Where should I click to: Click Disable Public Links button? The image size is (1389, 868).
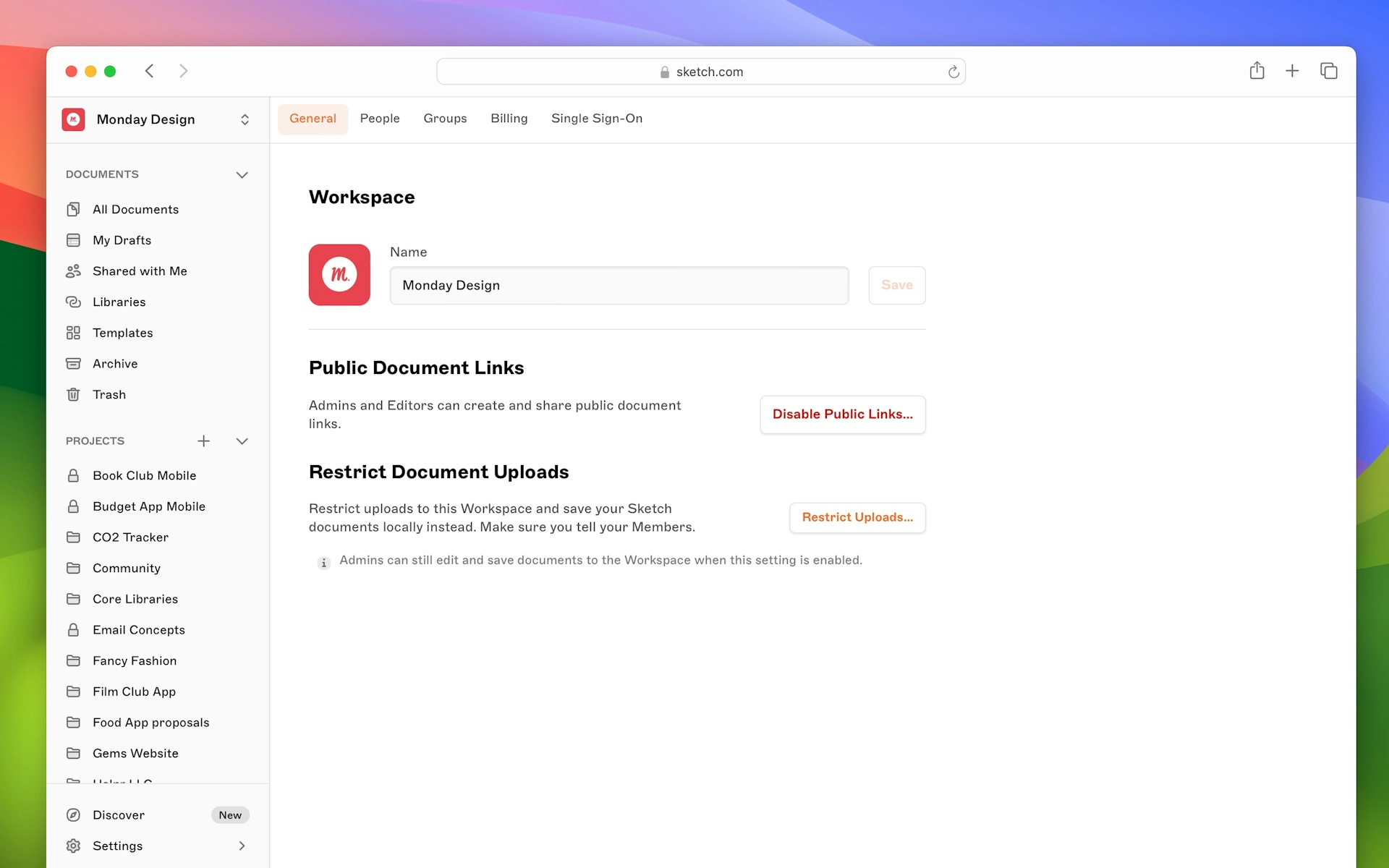tap(842, 414)
